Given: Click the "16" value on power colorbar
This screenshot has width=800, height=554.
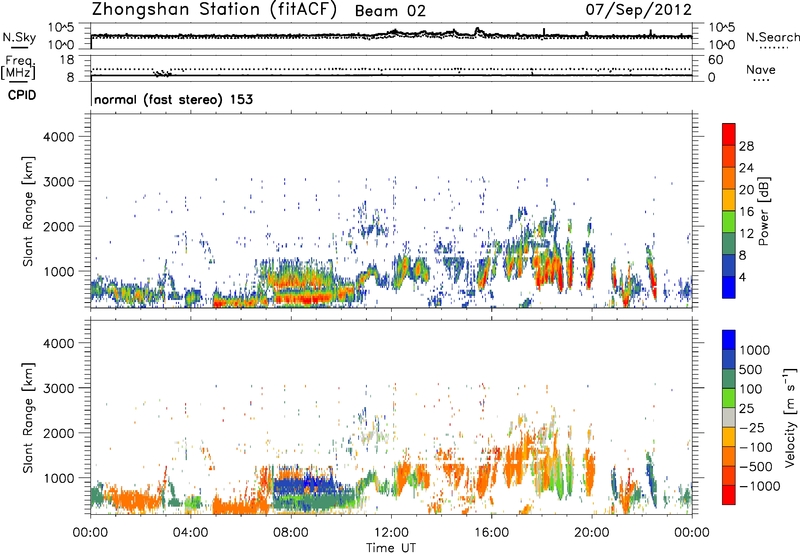Looking at the screenshot, I should [746, 212].
